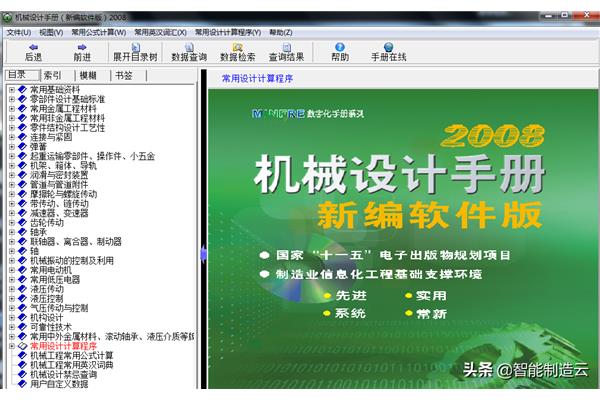Image resolution: width=600 pixels, height=400 pixels.
Task: Select 机械工程常用英汉词典 entry
Action: coord(72,365)
